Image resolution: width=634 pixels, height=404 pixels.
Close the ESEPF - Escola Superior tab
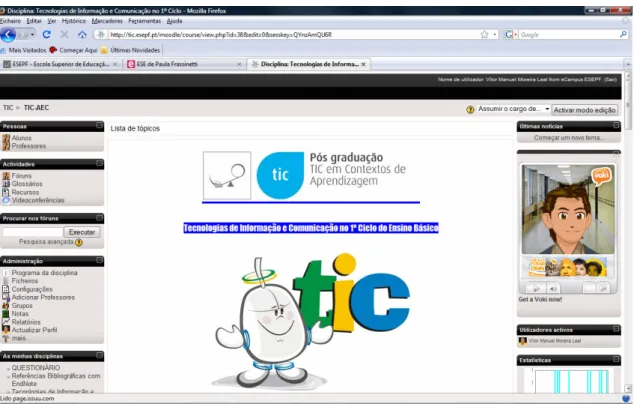point(115,64)
